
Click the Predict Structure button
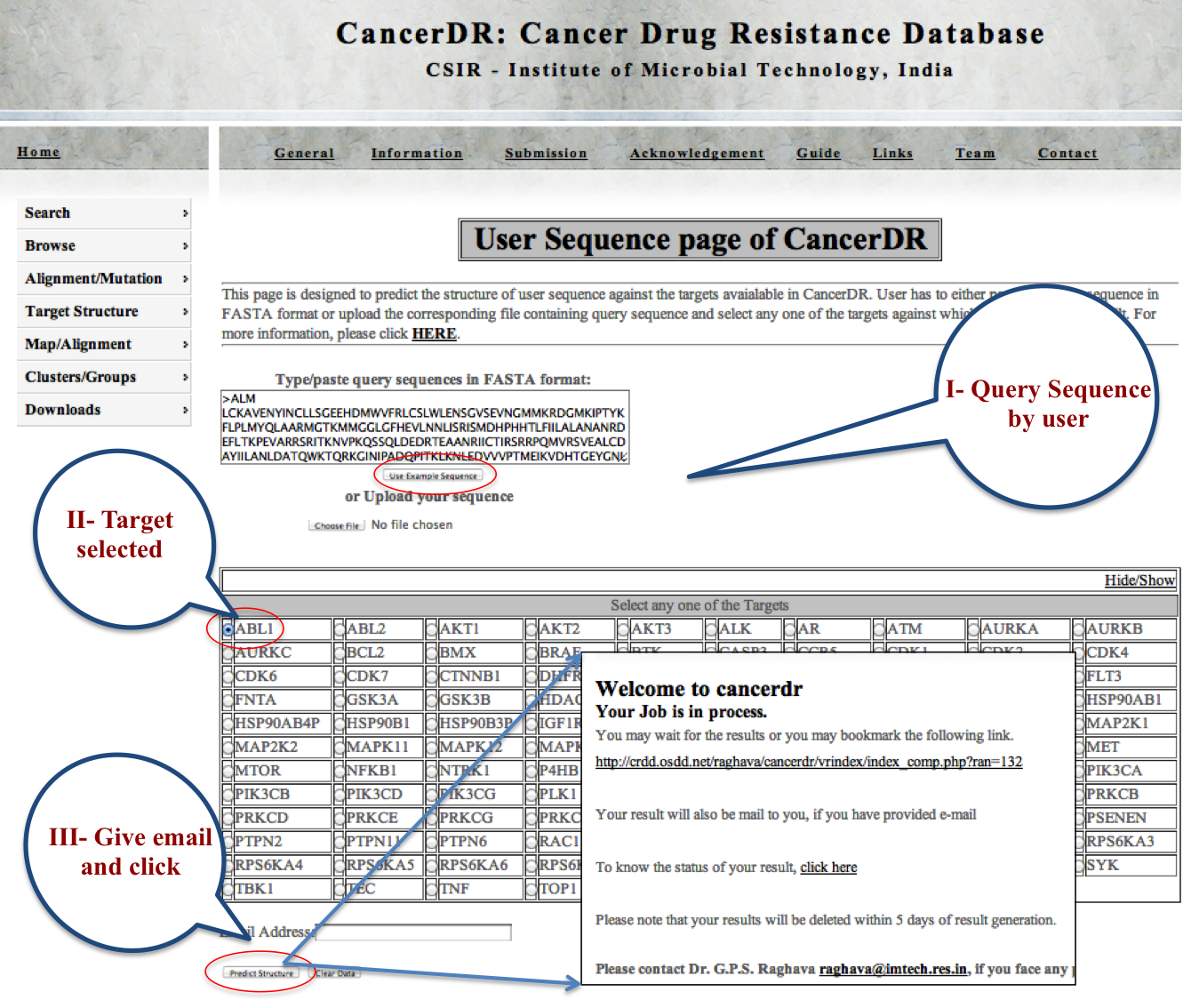tap(260, 973)
